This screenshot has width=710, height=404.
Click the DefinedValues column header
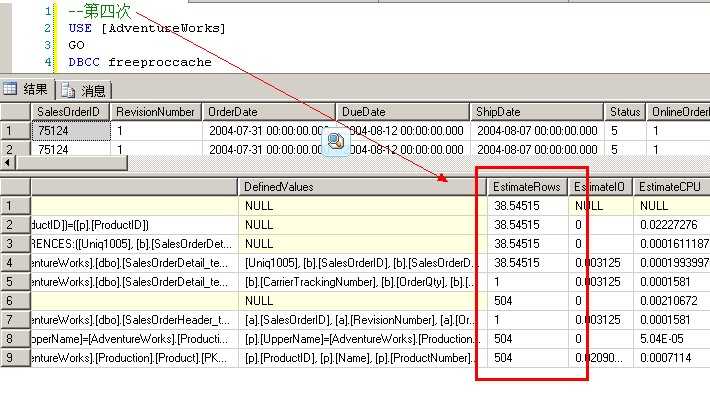click(x=362, y=187)
